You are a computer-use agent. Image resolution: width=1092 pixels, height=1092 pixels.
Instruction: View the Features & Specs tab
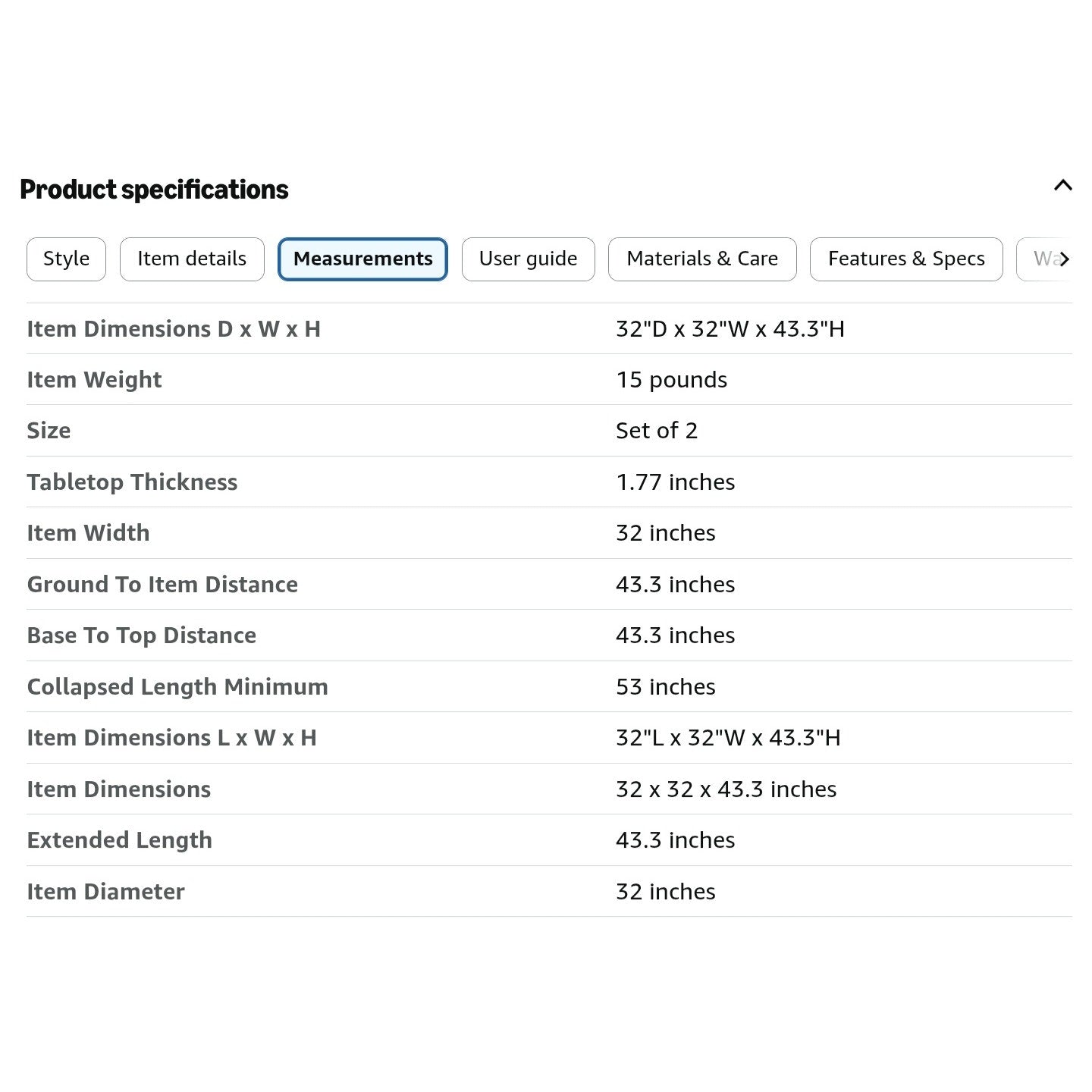[x=906, y=259]
